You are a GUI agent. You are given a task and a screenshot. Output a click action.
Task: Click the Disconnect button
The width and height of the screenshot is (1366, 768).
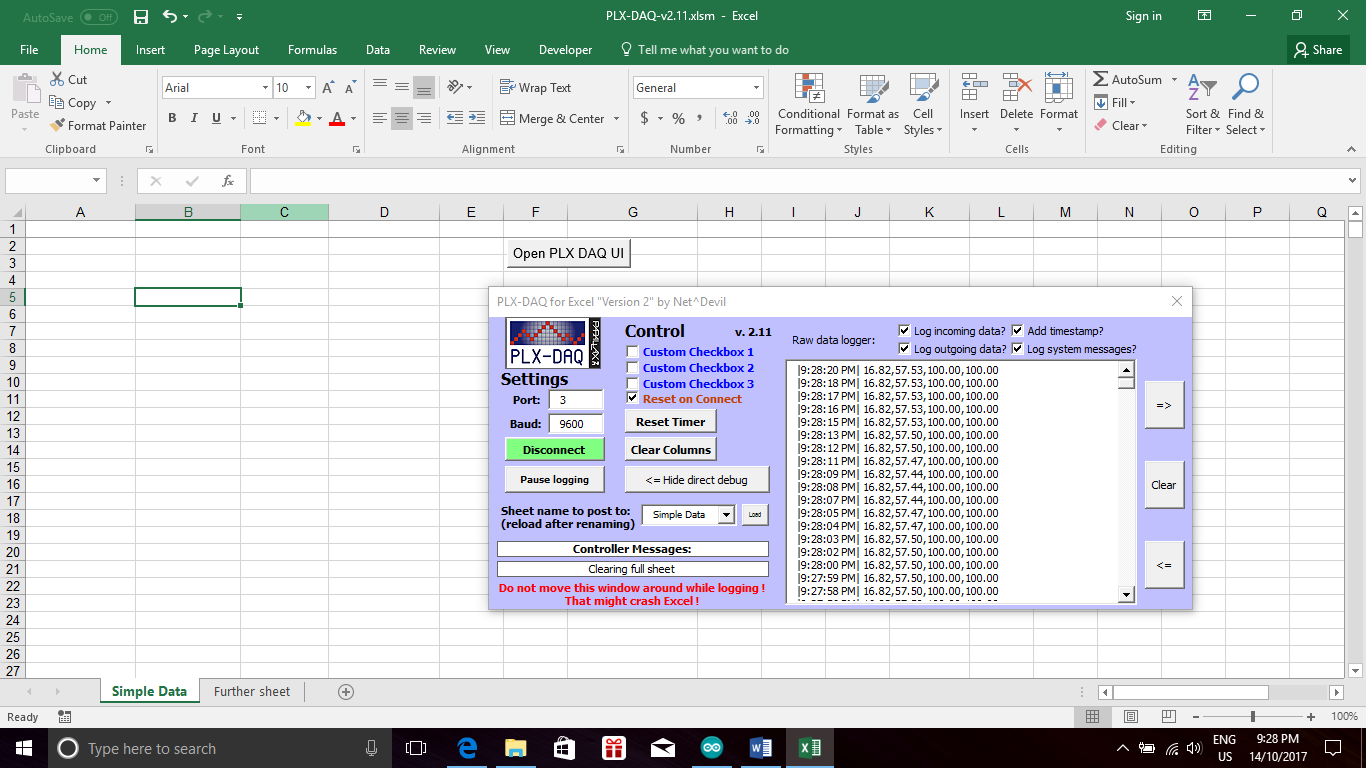tap(554, 450)
